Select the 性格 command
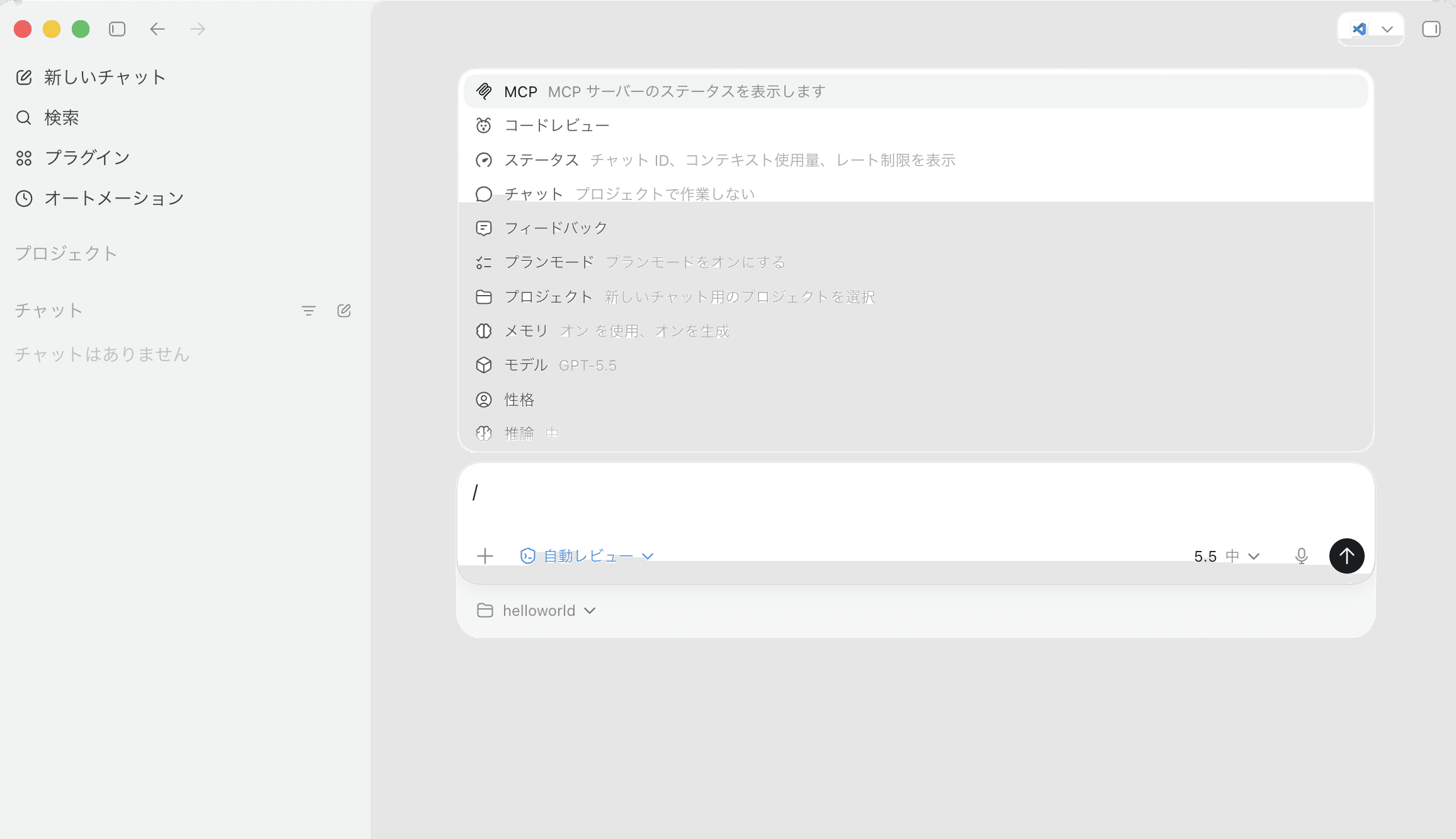The image size is (1456, 839). [x=916, y=400]
